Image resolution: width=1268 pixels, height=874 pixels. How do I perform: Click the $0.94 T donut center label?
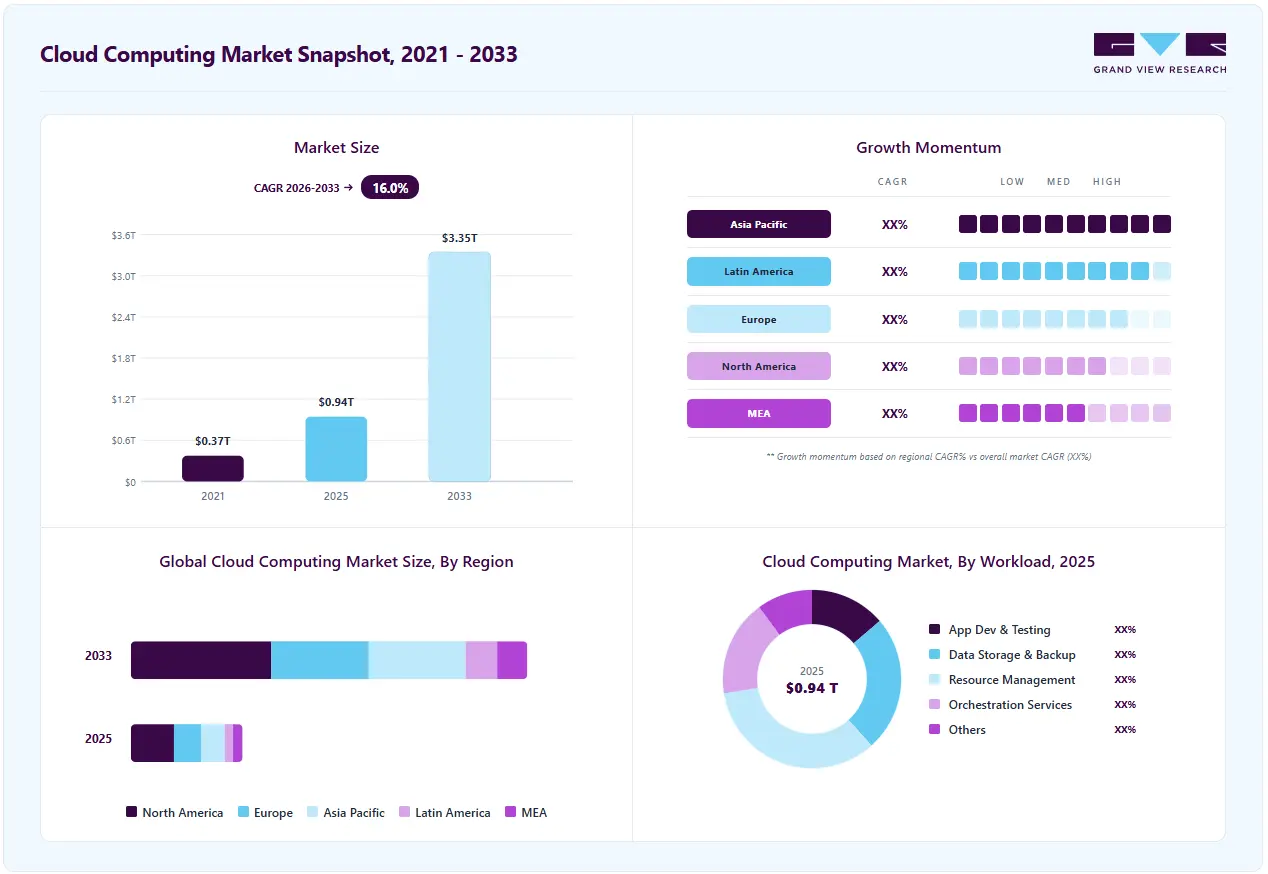(x=811, y=688)
